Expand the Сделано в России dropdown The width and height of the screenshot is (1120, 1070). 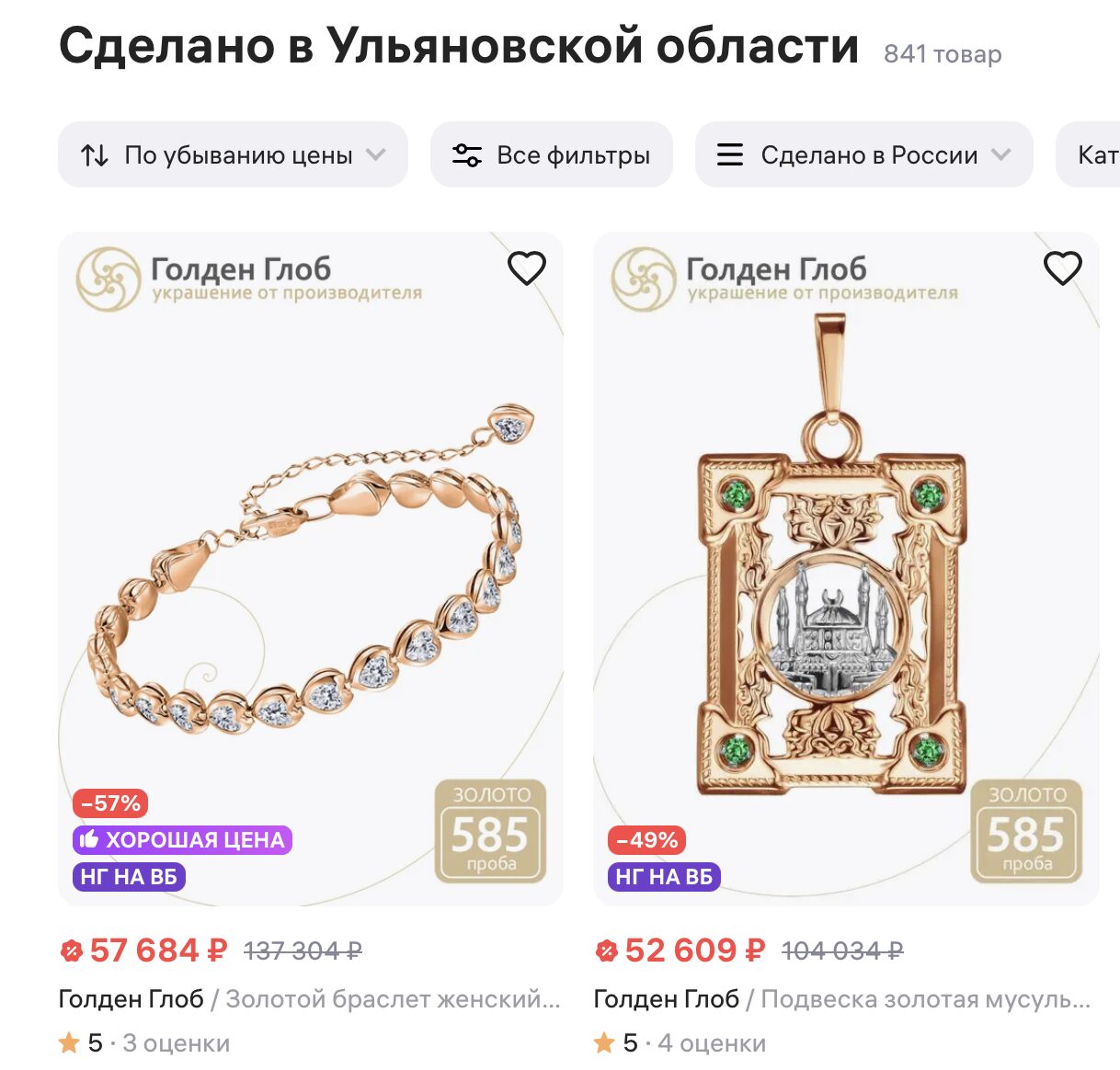pos(864,154)
